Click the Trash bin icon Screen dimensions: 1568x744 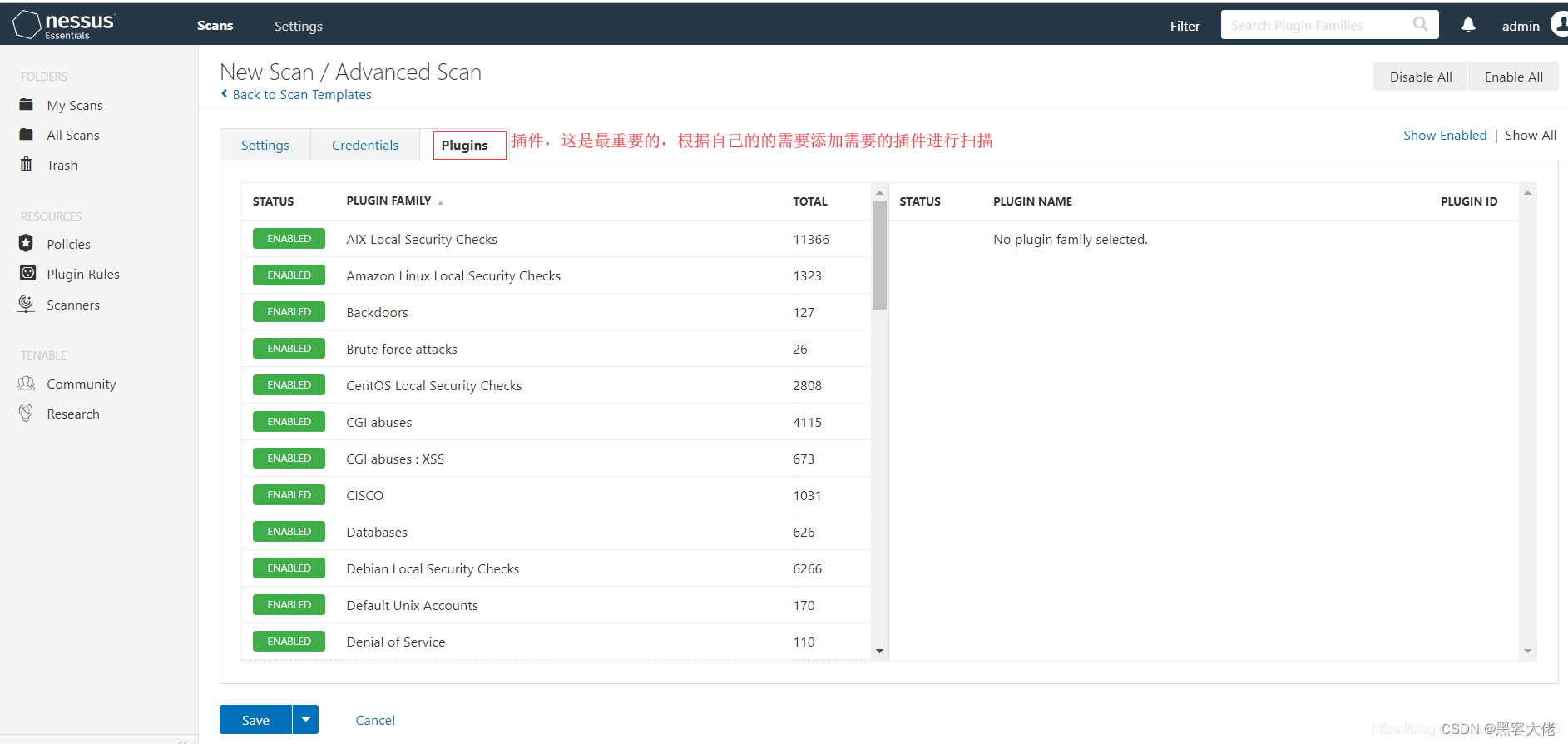pyautogui.click(x=27, y=165)
